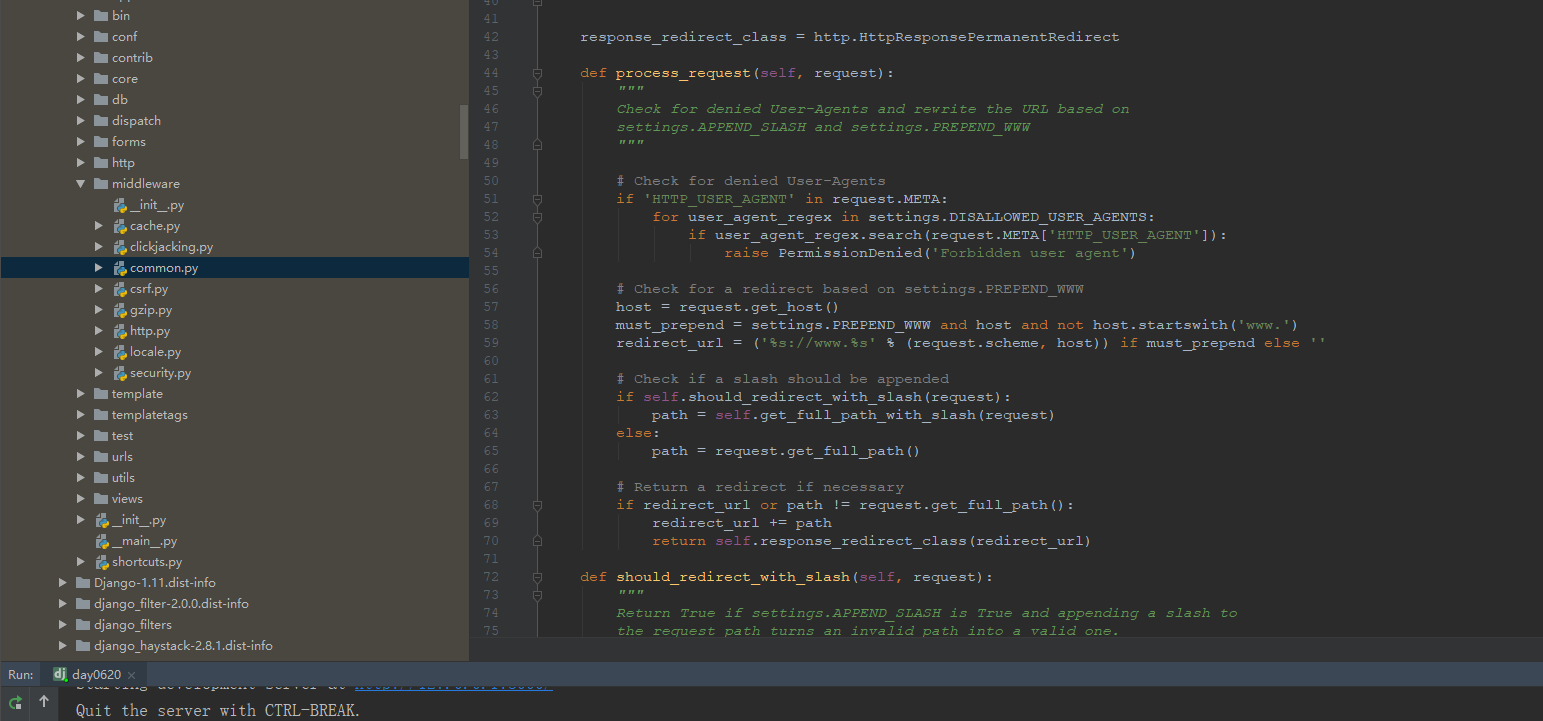
Task: Click the folder icon of django_filter-2.0.0.dist-info
Action: 83,604
